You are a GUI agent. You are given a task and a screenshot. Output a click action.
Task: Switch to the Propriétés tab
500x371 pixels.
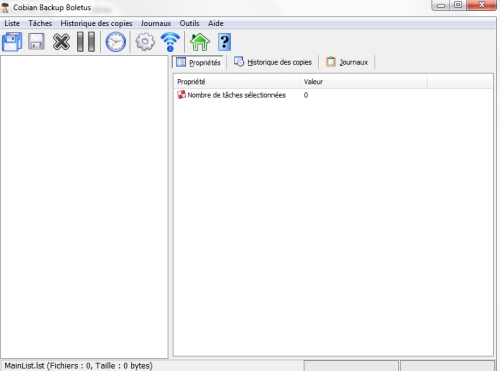198,62
